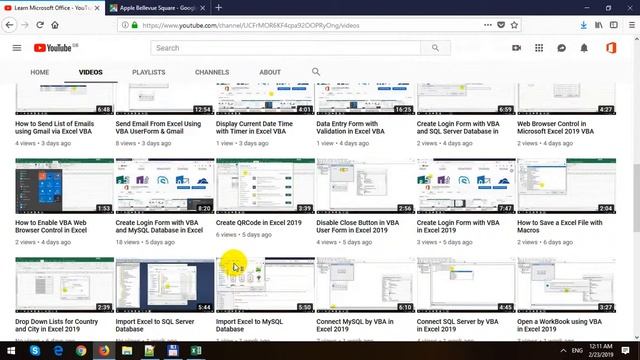640x360 pixels.
Task: Click thumbnail of Open a WorkBook using VBA
Action: [567, 285]
